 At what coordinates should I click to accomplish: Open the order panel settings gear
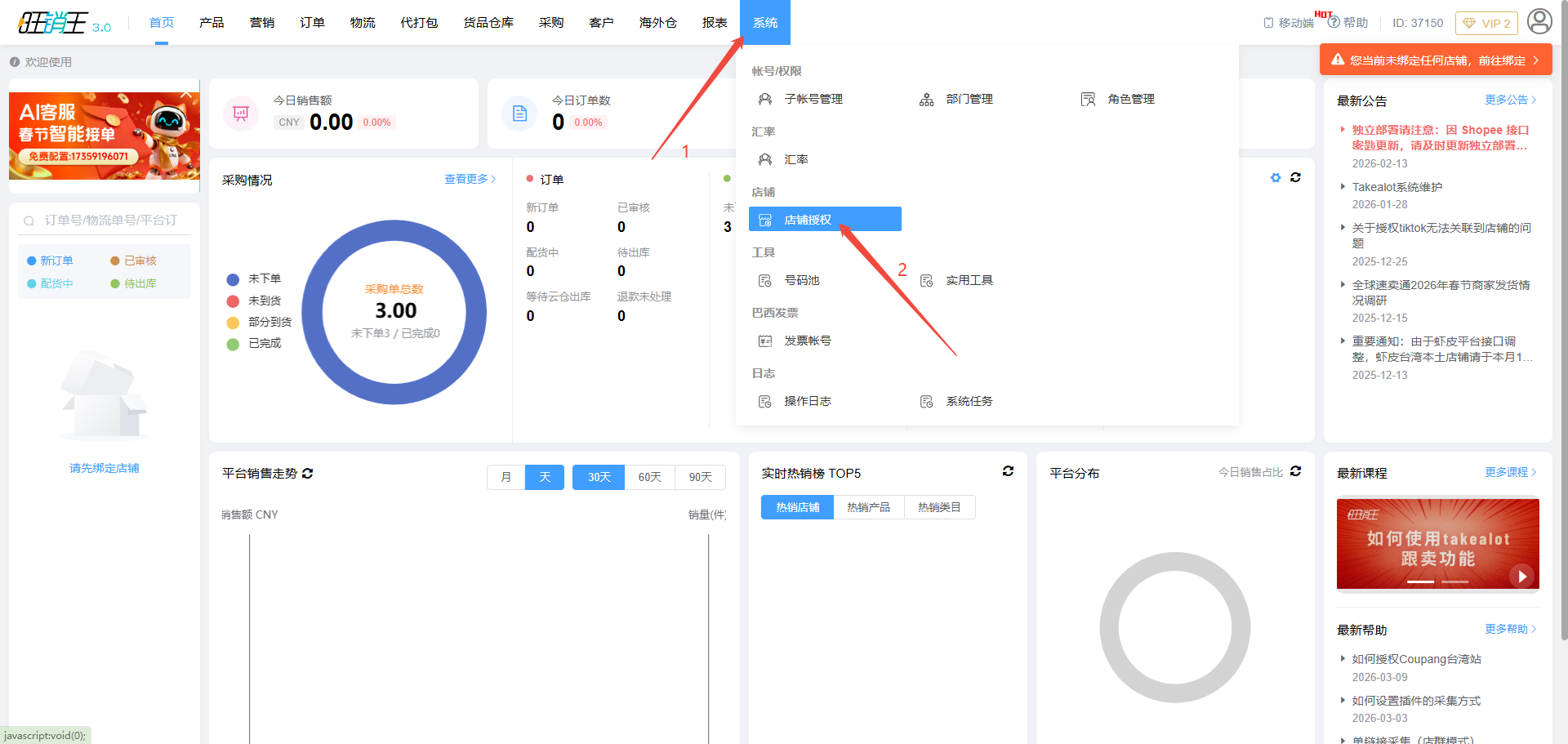click(1276, 178)
